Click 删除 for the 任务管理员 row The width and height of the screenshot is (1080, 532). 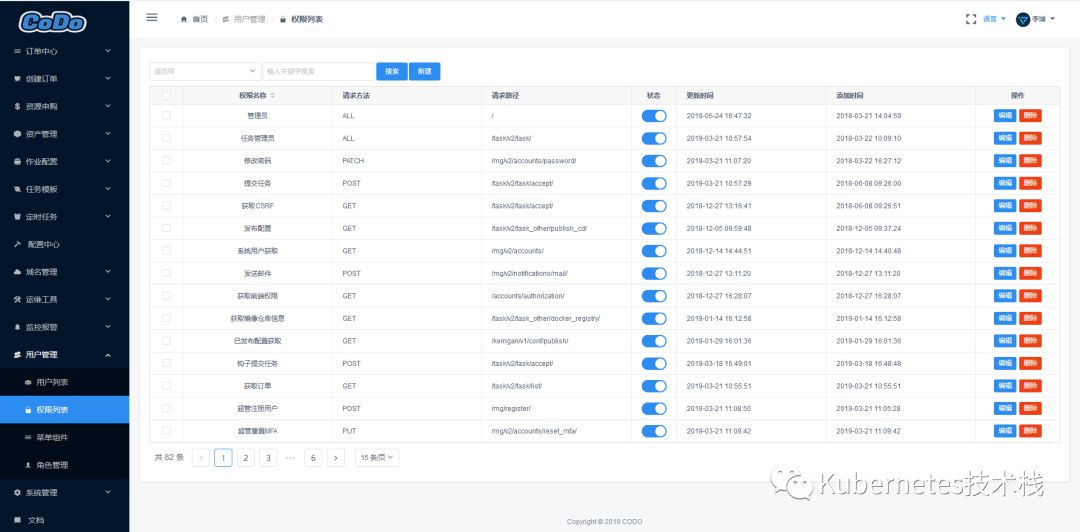(1030, 138)
